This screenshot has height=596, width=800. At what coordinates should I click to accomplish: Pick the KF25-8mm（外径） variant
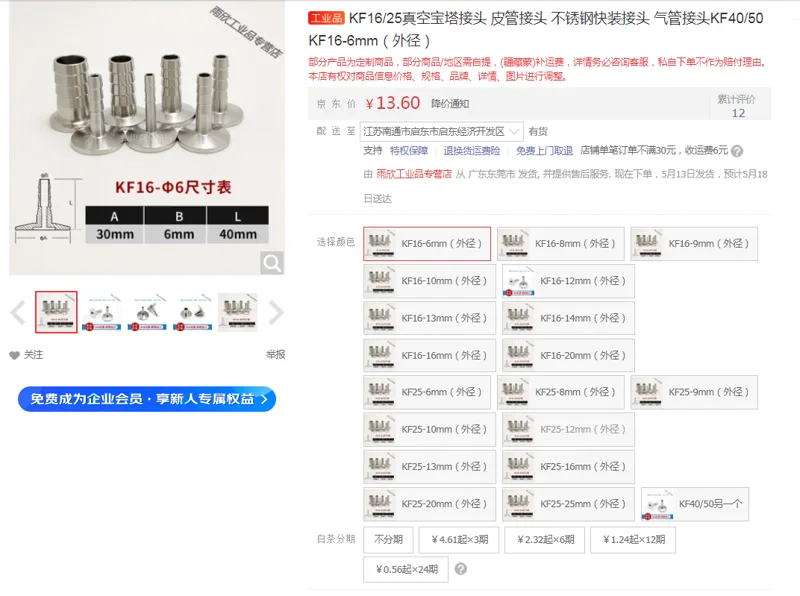tap(561, 392)
